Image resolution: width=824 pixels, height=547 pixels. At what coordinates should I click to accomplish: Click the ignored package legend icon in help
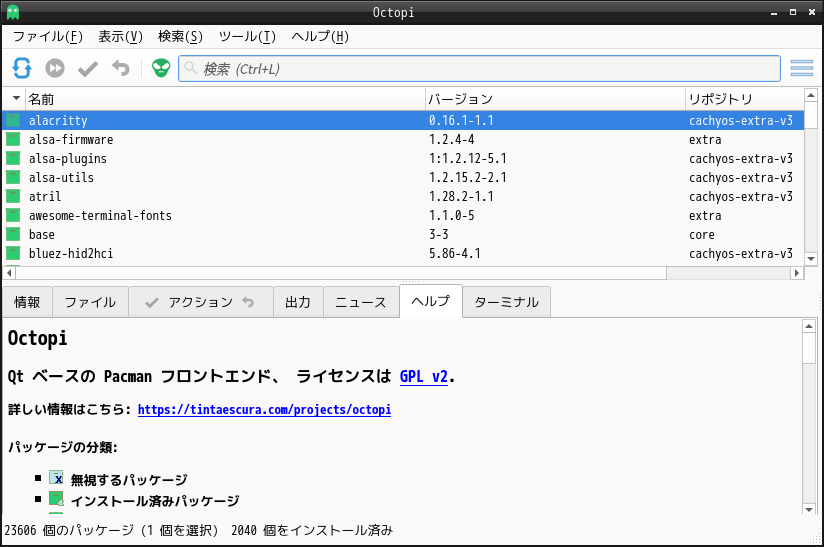pyautogui.click(x=56, y=478)
